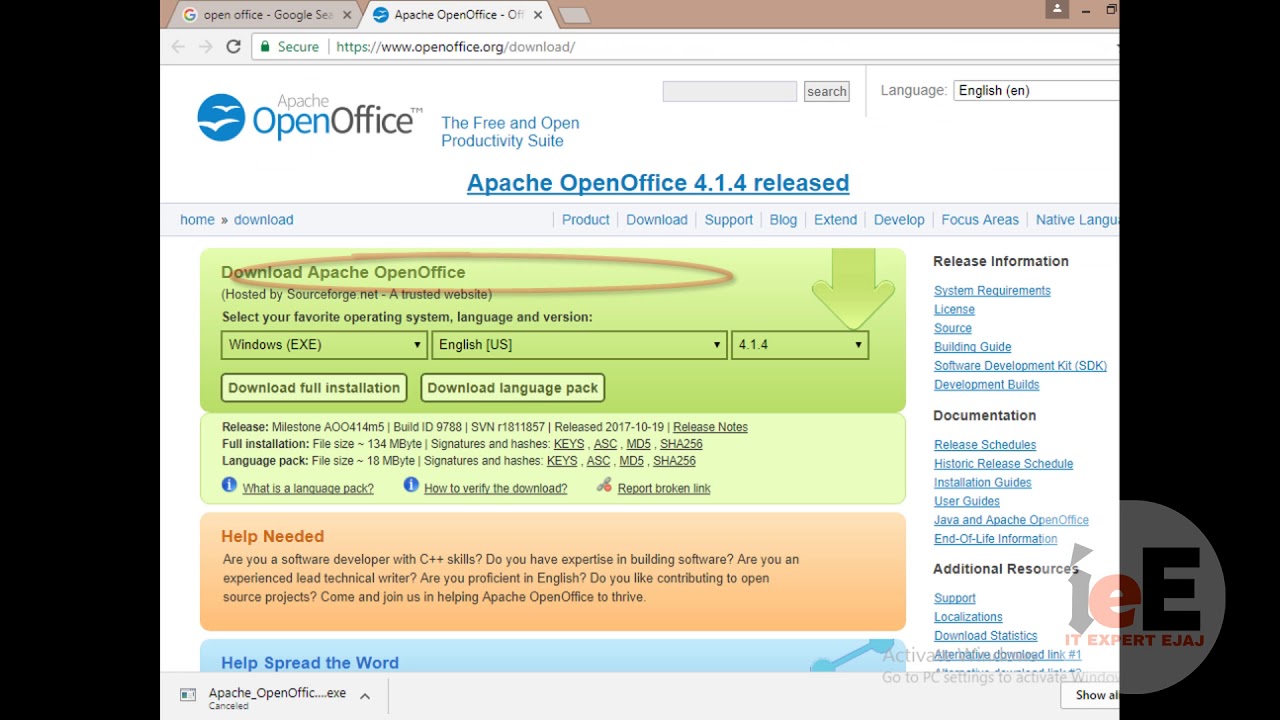Open Development Builds link
The width and height of the screenshot is (1280, 720).
click(x=986, y=385)
